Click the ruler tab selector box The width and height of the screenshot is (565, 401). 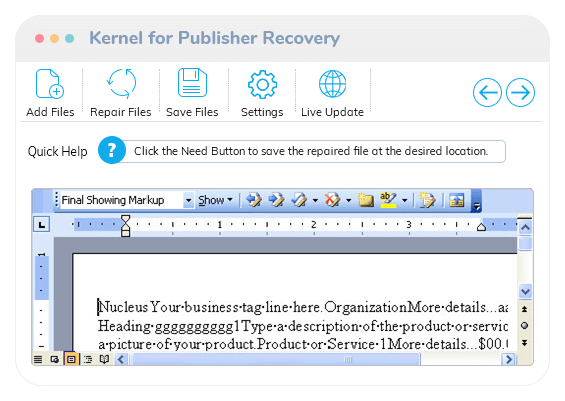[x=42, y=225]
